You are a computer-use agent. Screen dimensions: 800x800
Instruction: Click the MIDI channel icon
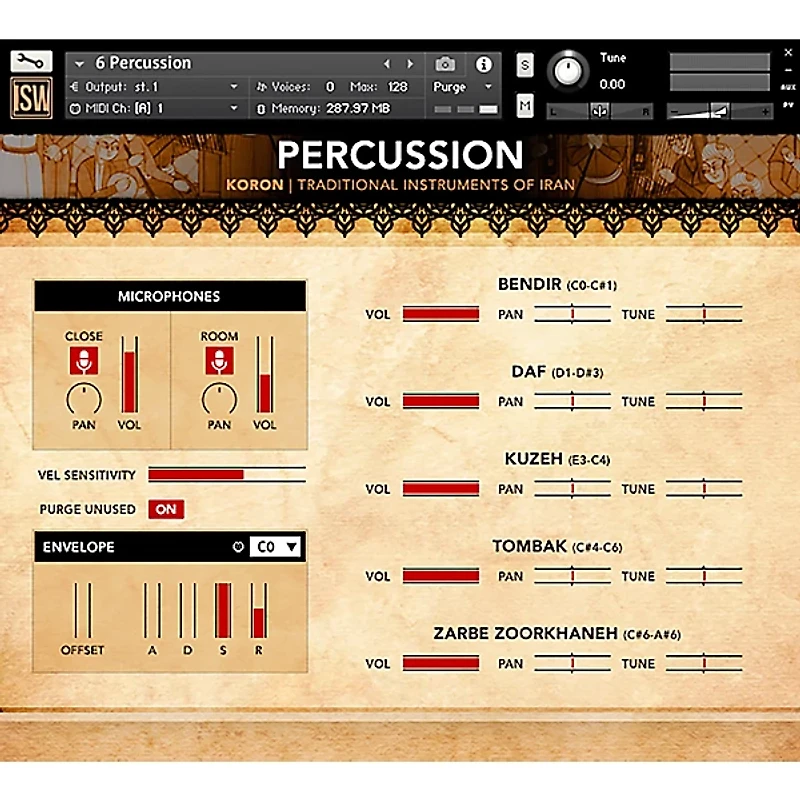[75, 109]
